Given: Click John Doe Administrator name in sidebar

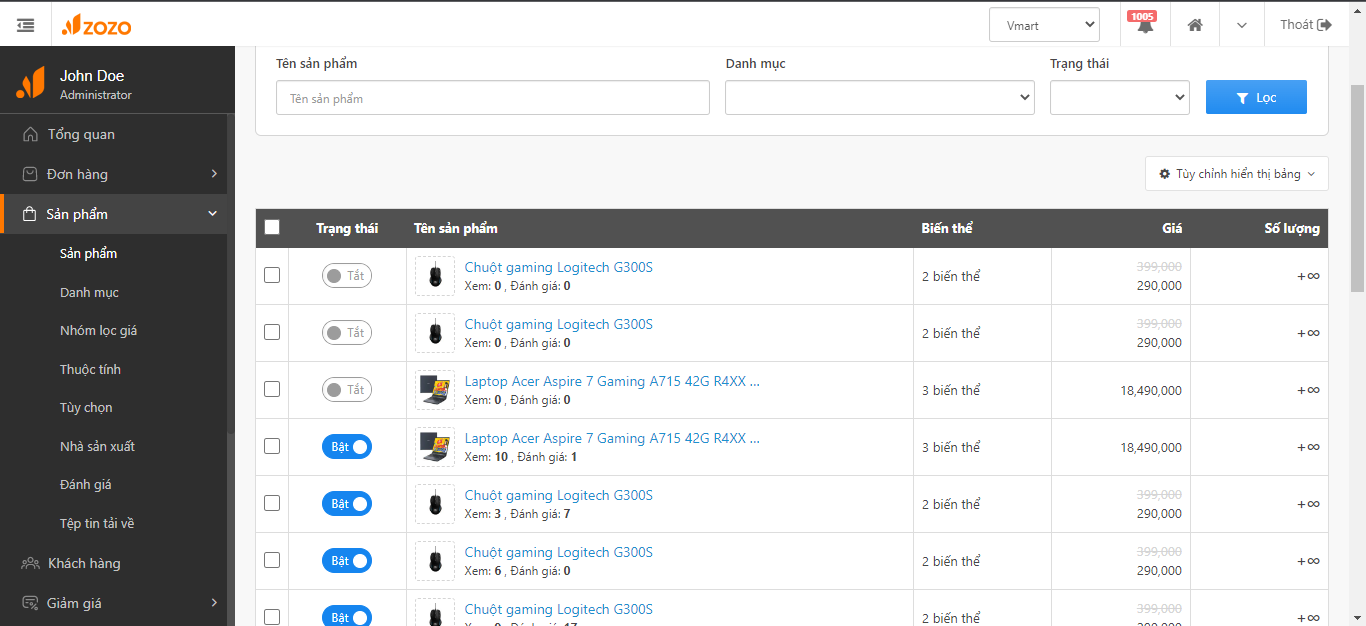Looking at the screenshot, I should click(96, 84).
